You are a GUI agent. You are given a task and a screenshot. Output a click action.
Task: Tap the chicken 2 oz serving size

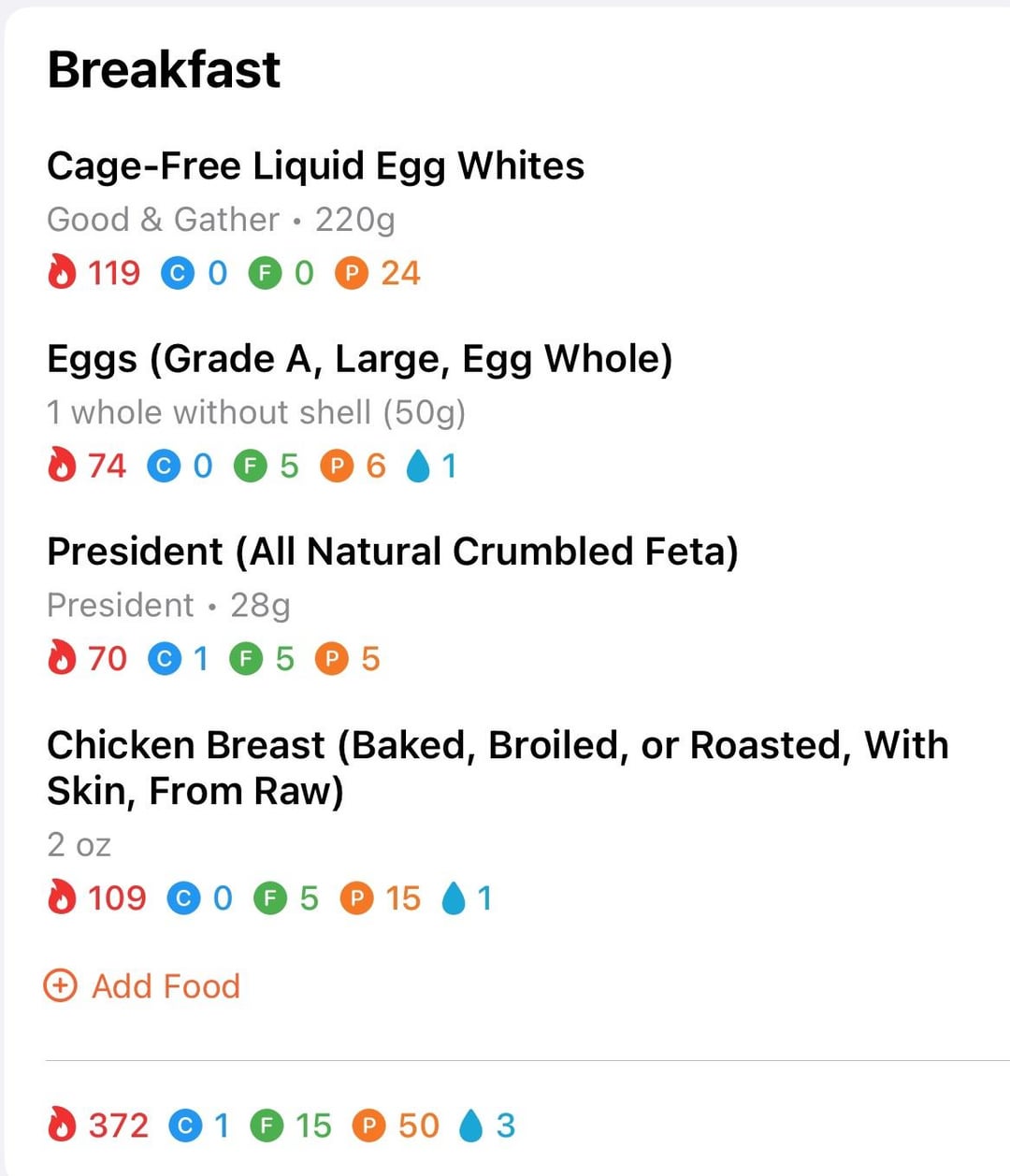79,845
